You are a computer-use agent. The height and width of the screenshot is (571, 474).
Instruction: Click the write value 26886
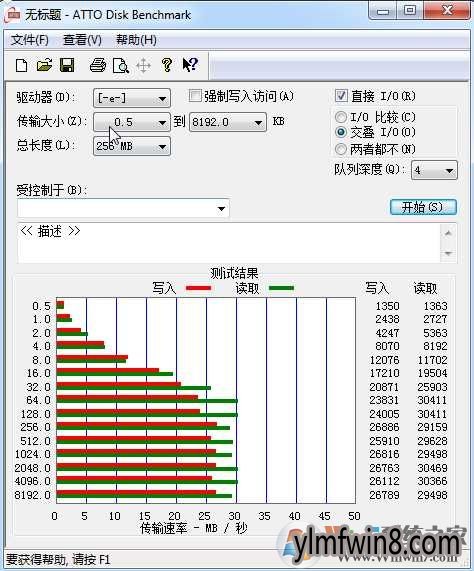(x=385, y=427)
